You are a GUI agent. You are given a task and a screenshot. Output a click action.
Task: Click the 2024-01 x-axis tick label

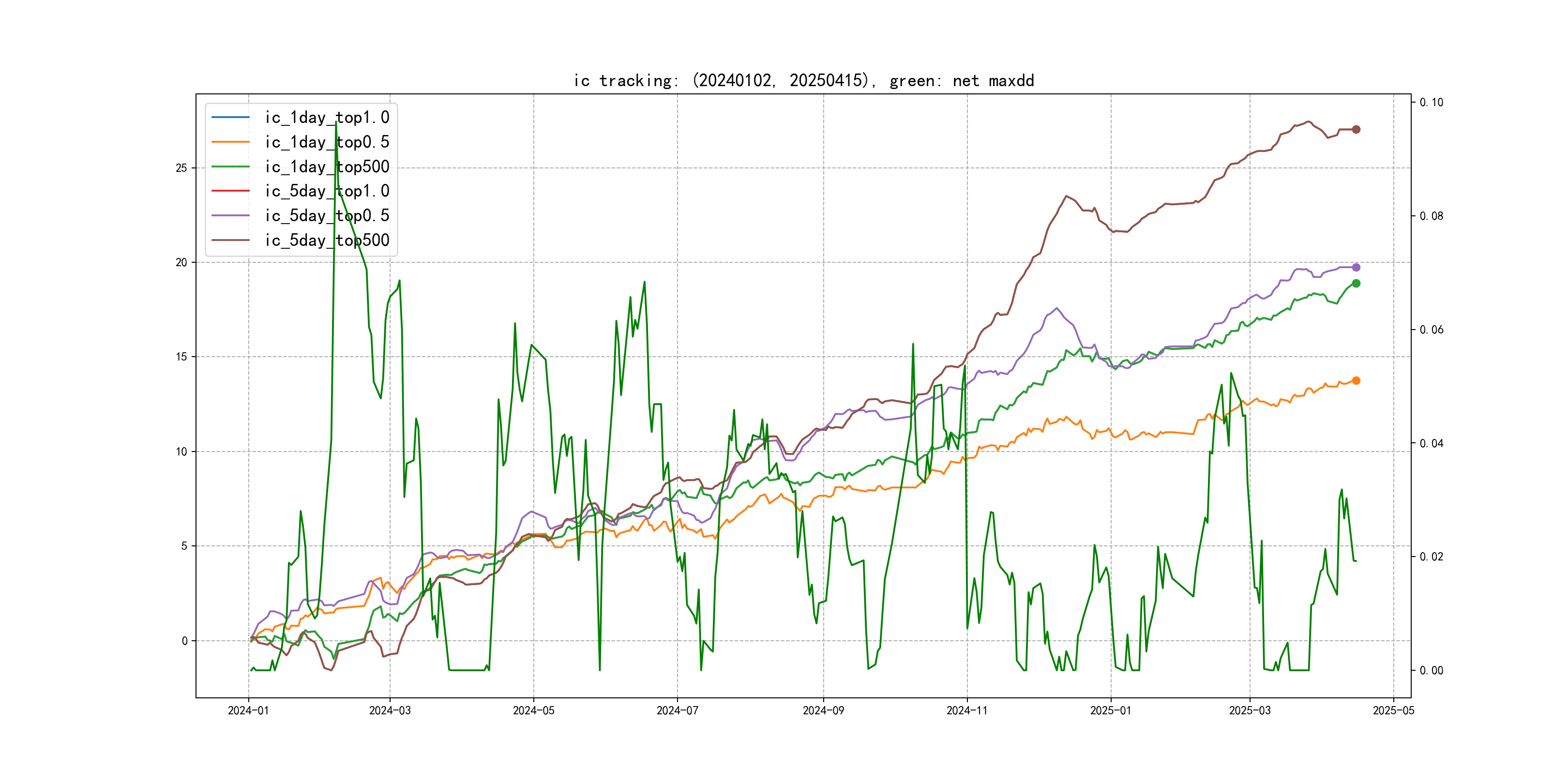(x=248, y=710)
